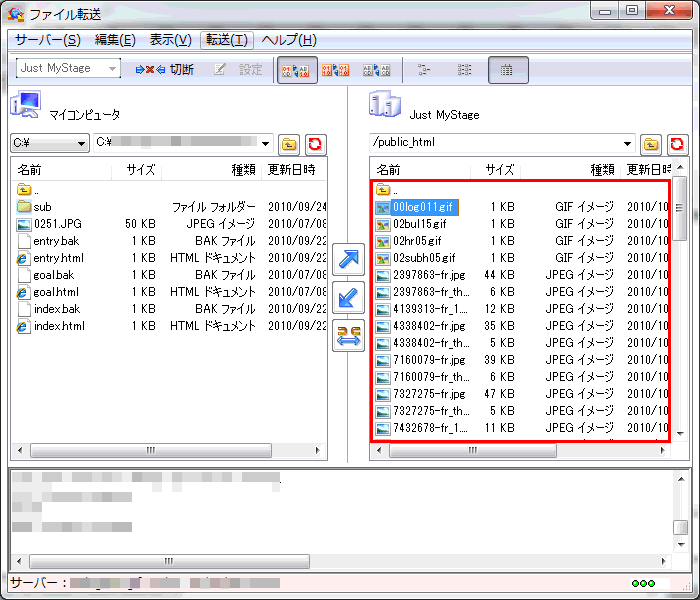Switch to details list view icon
This screenshot has width=700, height=600.
(507, 70)
